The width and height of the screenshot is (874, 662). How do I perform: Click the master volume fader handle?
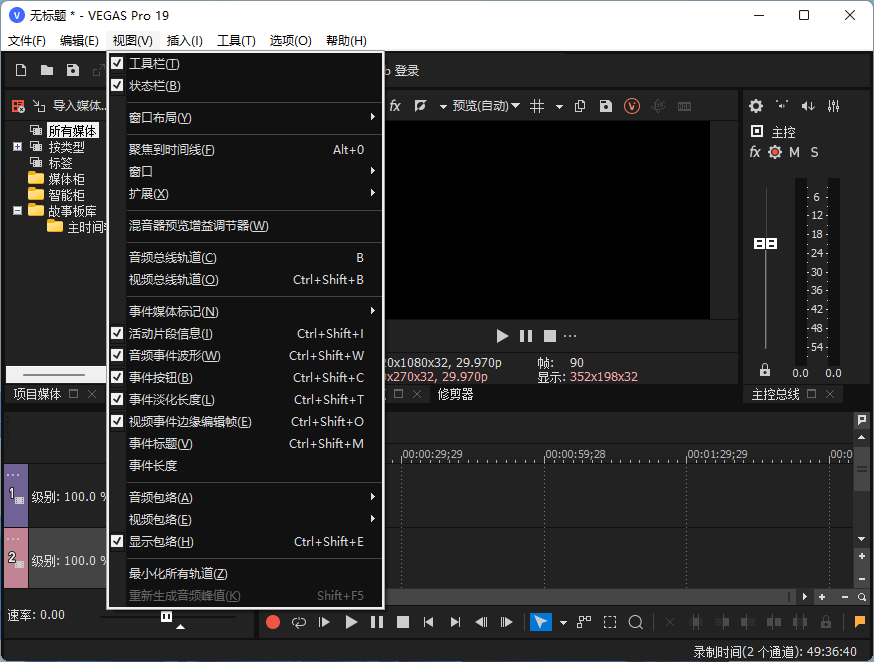(765, 244)
